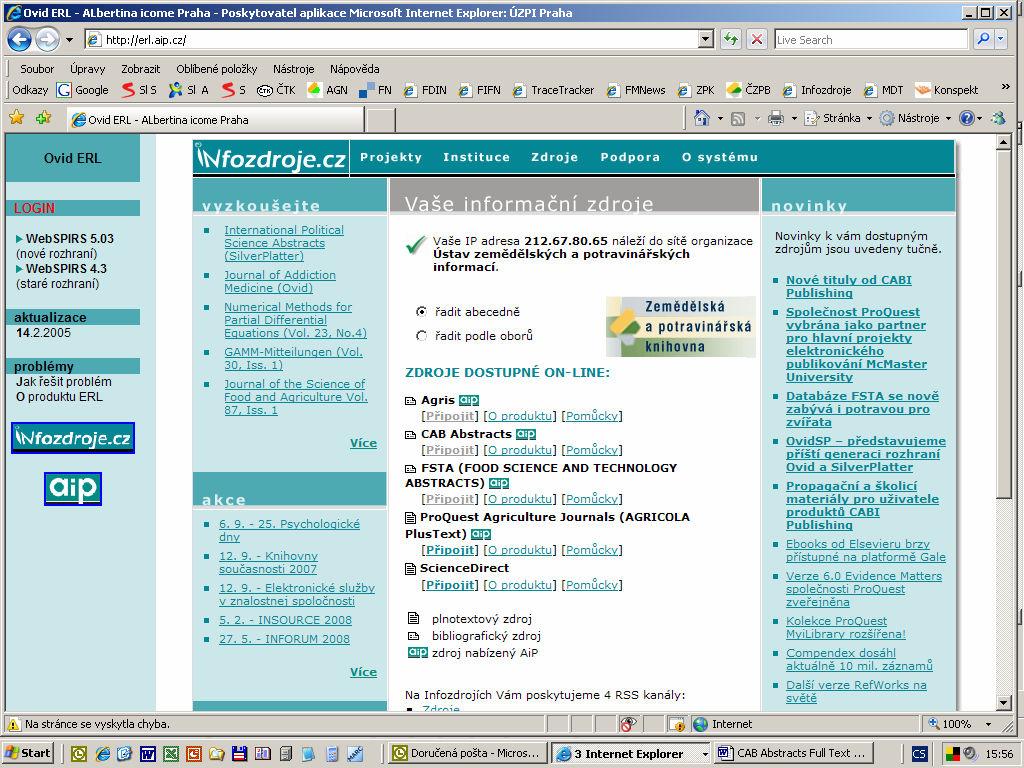This screenshot has height=768, width=1024.
Task: Click the AiP logo in left sidebar
Action: 73,488
